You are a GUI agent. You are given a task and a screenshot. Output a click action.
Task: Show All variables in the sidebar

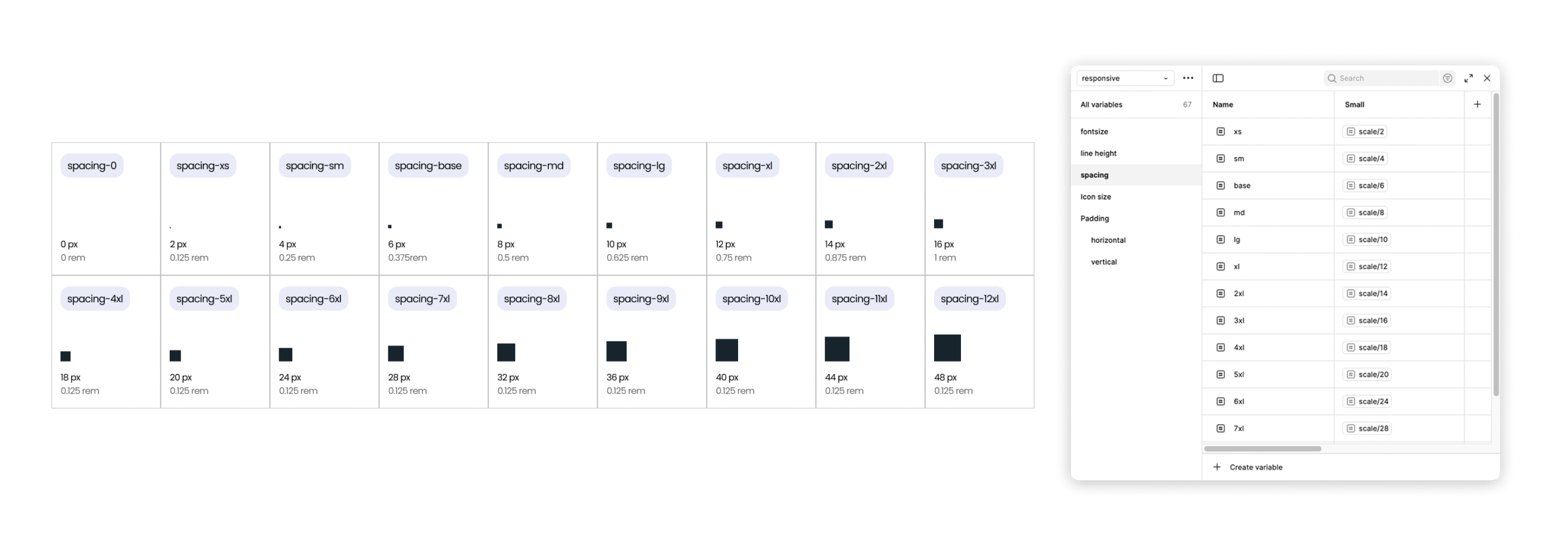1101,105
